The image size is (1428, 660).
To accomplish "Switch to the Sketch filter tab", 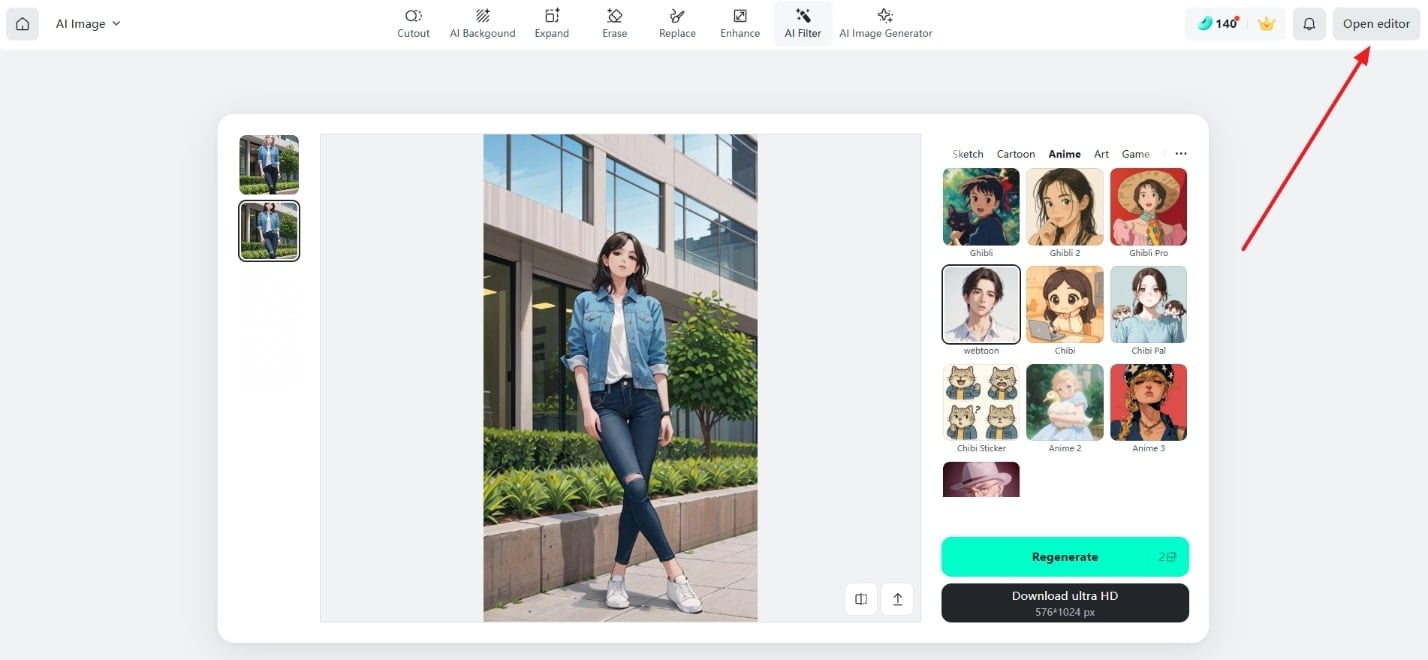I will [x=967, y=154].
